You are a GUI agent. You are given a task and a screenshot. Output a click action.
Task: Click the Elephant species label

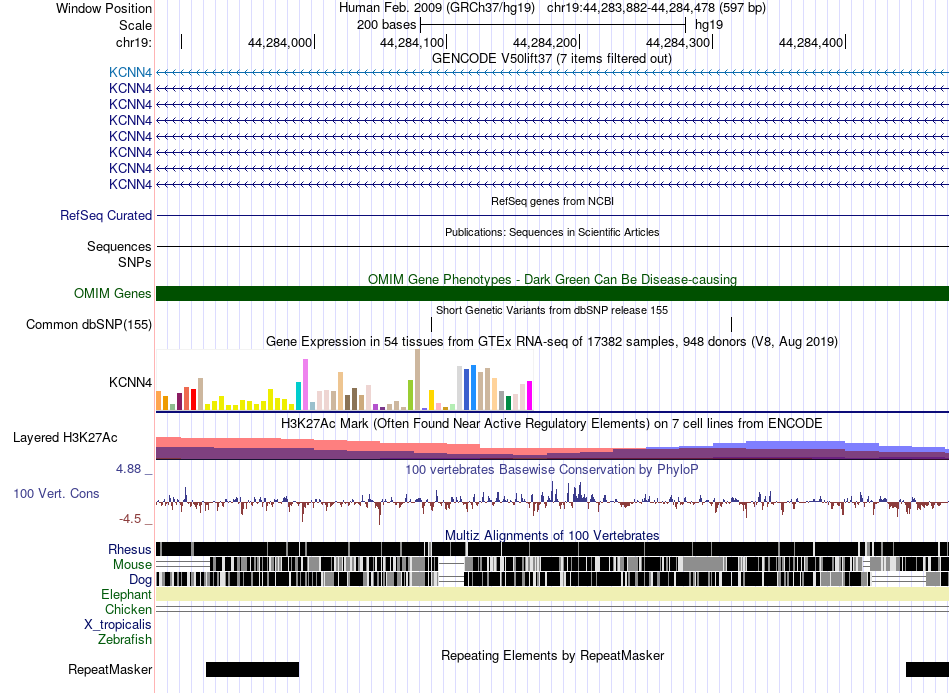click(127, 595)
